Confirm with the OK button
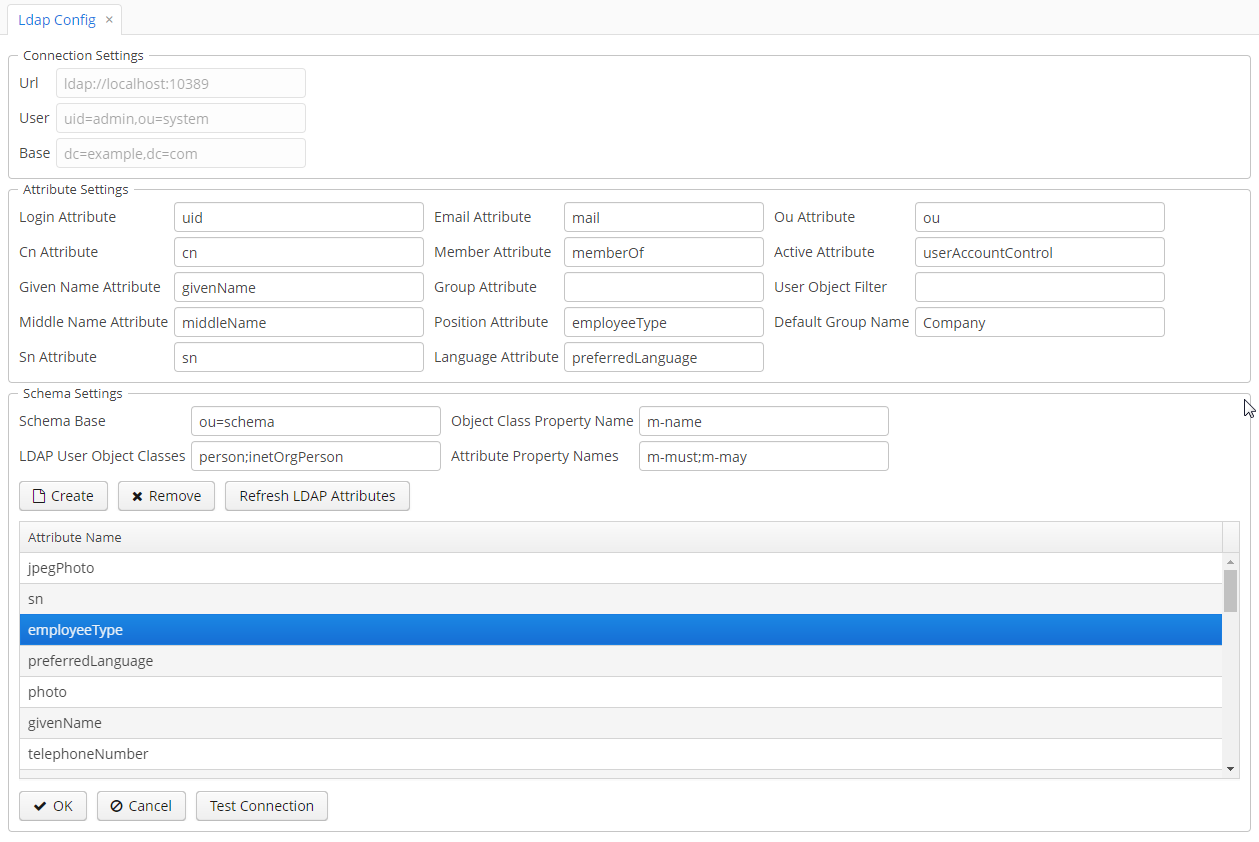Image resolution: width=1259 pixels, height=842 pixels. pyautogui.click(x=53, y=806)
